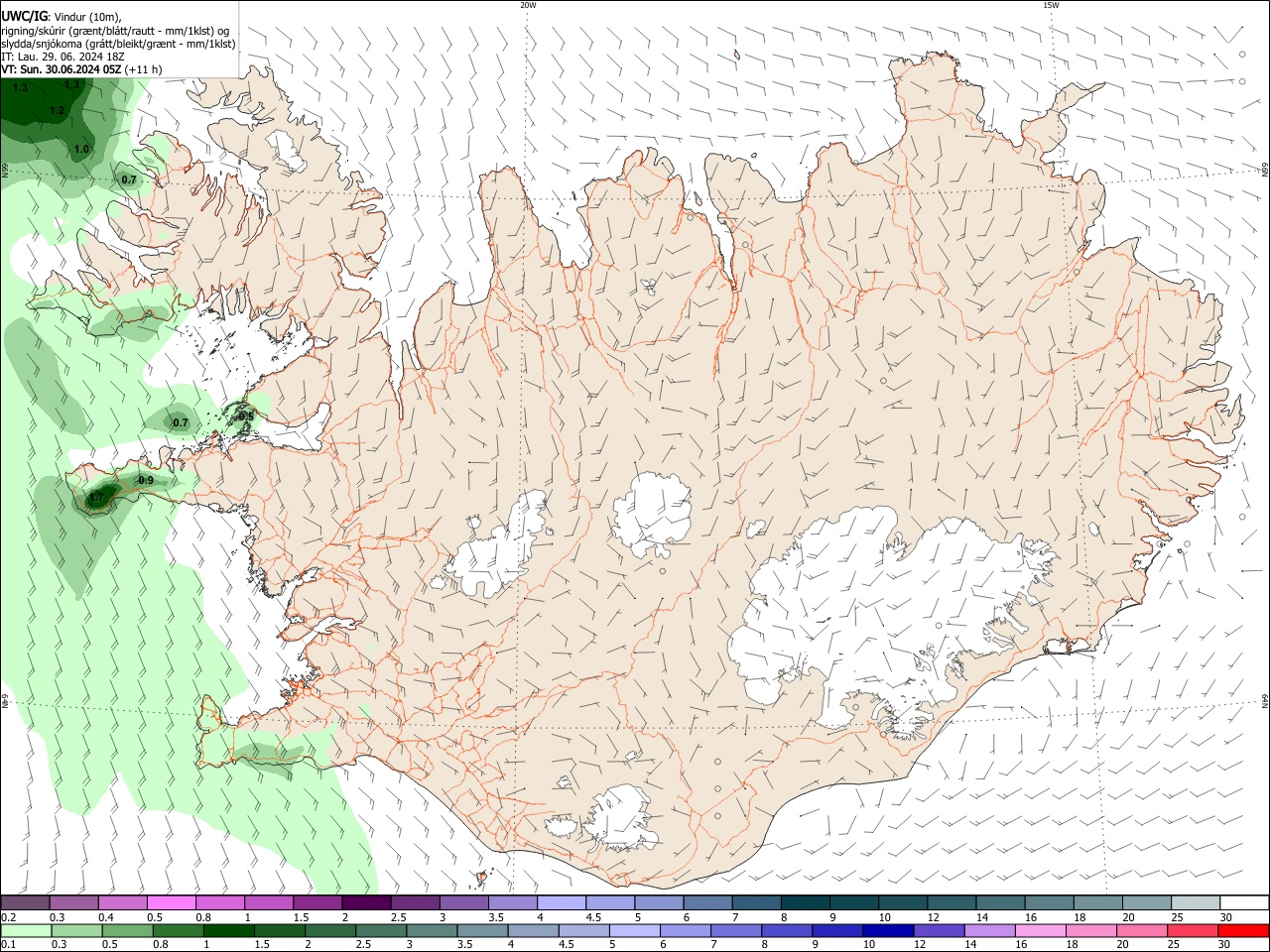Select the hot pink 20 mm rain swatch

pyautogui.click(x=1142, y=930)
